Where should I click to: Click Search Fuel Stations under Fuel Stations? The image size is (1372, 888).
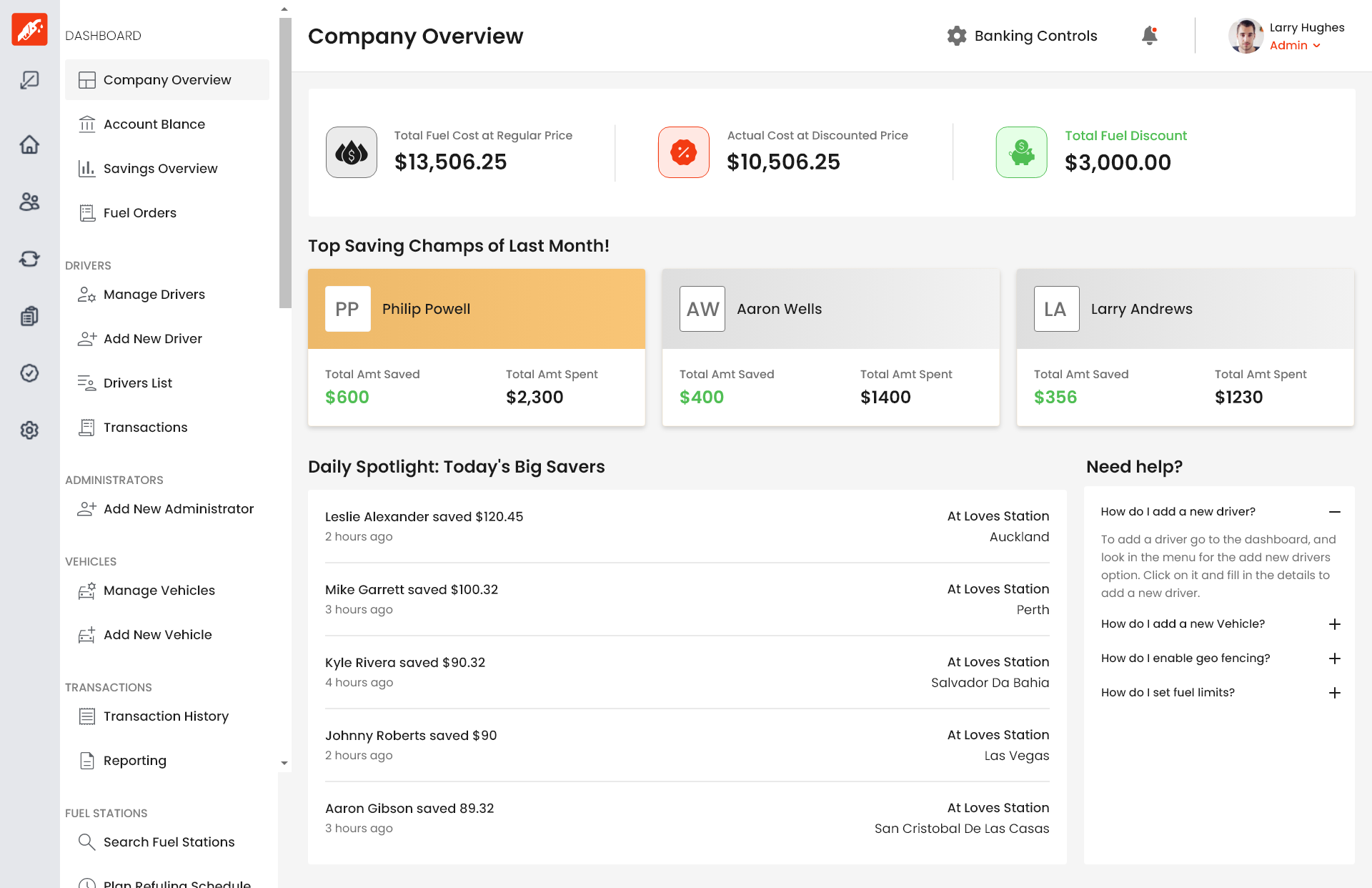point(169,842)
